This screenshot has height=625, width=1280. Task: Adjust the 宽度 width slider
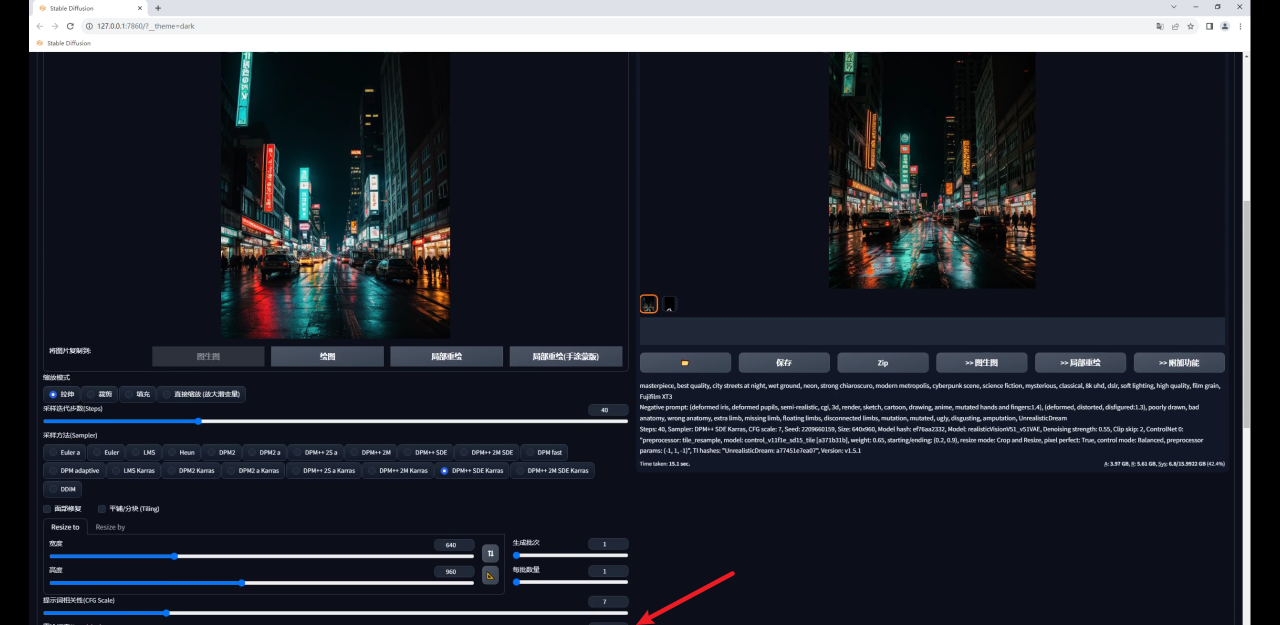262,556
